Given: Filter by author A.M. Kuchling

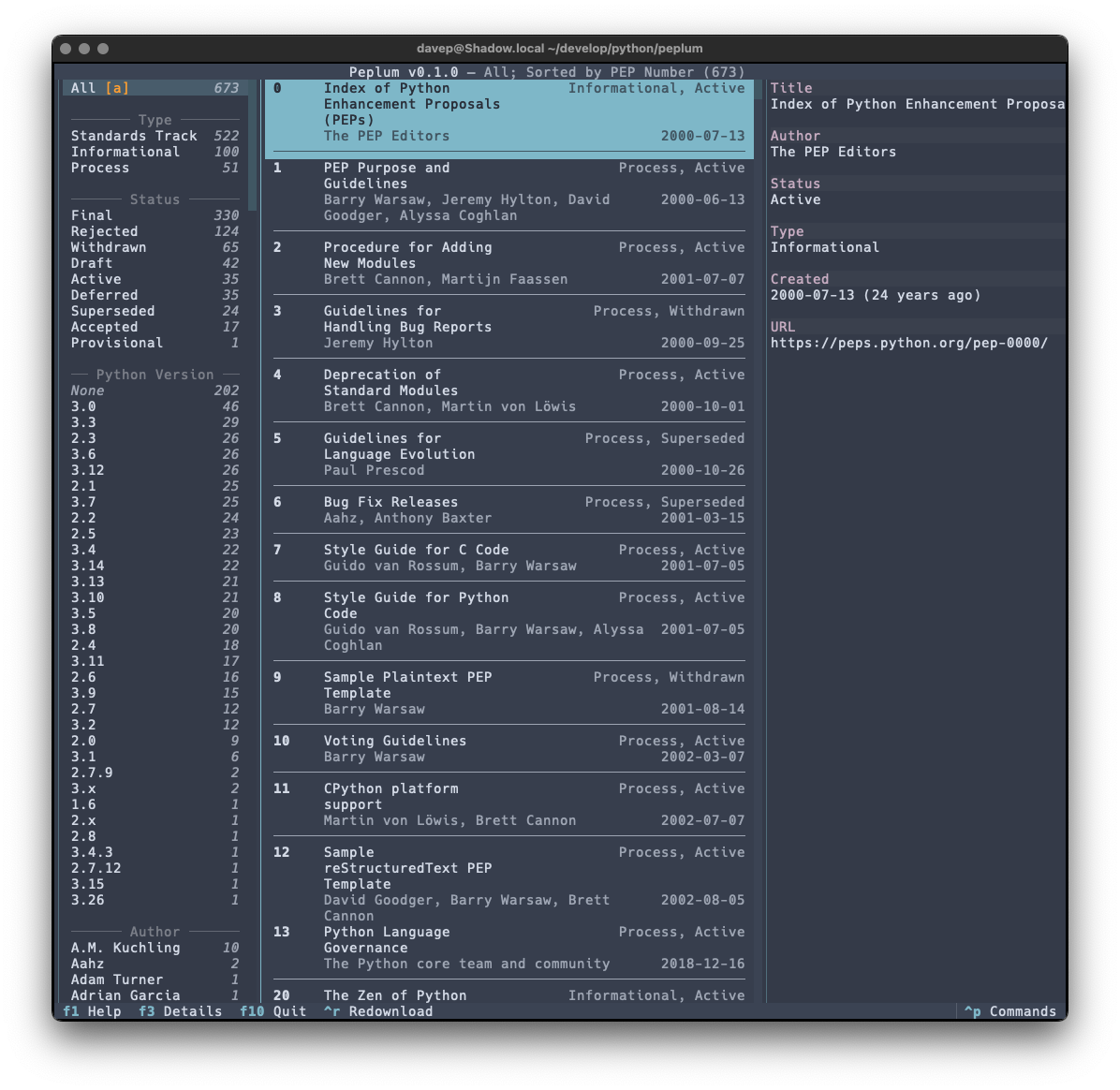Looking at the screenshot, I should 155,948.
